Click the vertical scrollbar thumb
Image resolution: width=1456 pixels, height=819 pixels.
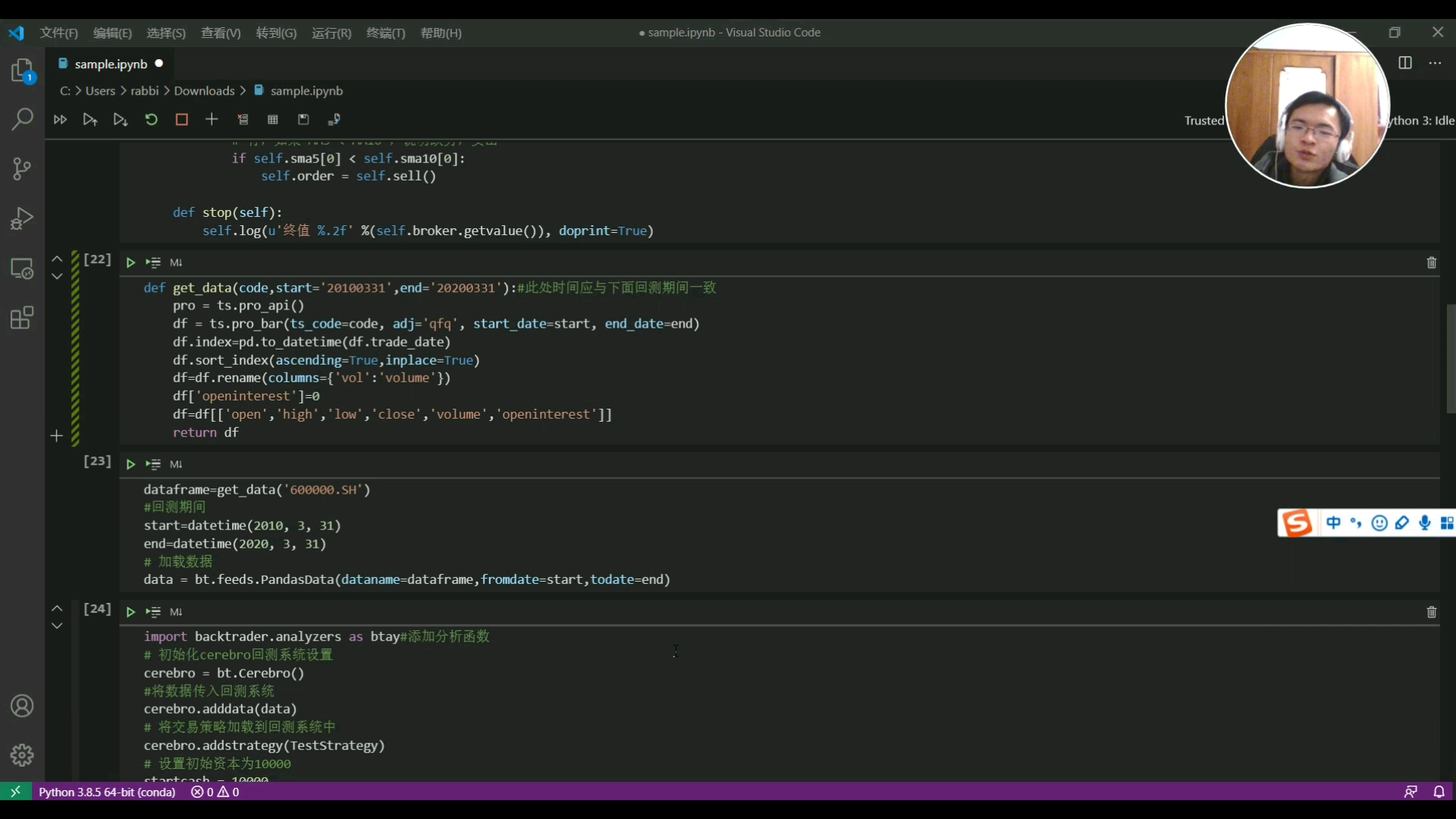[1450, 358]
